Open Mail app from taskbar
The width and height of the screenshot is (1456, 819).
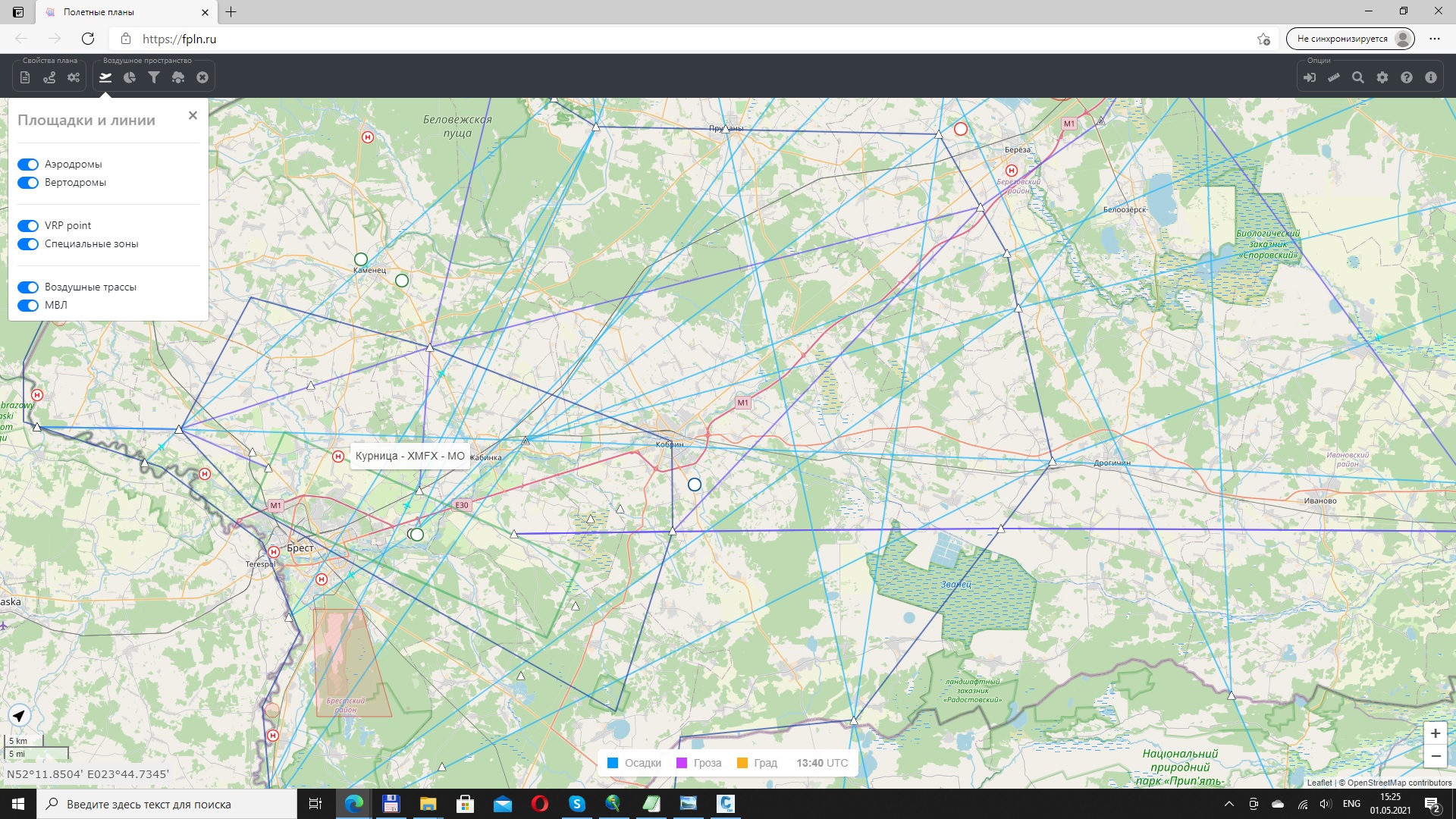(x=502, y=804)
